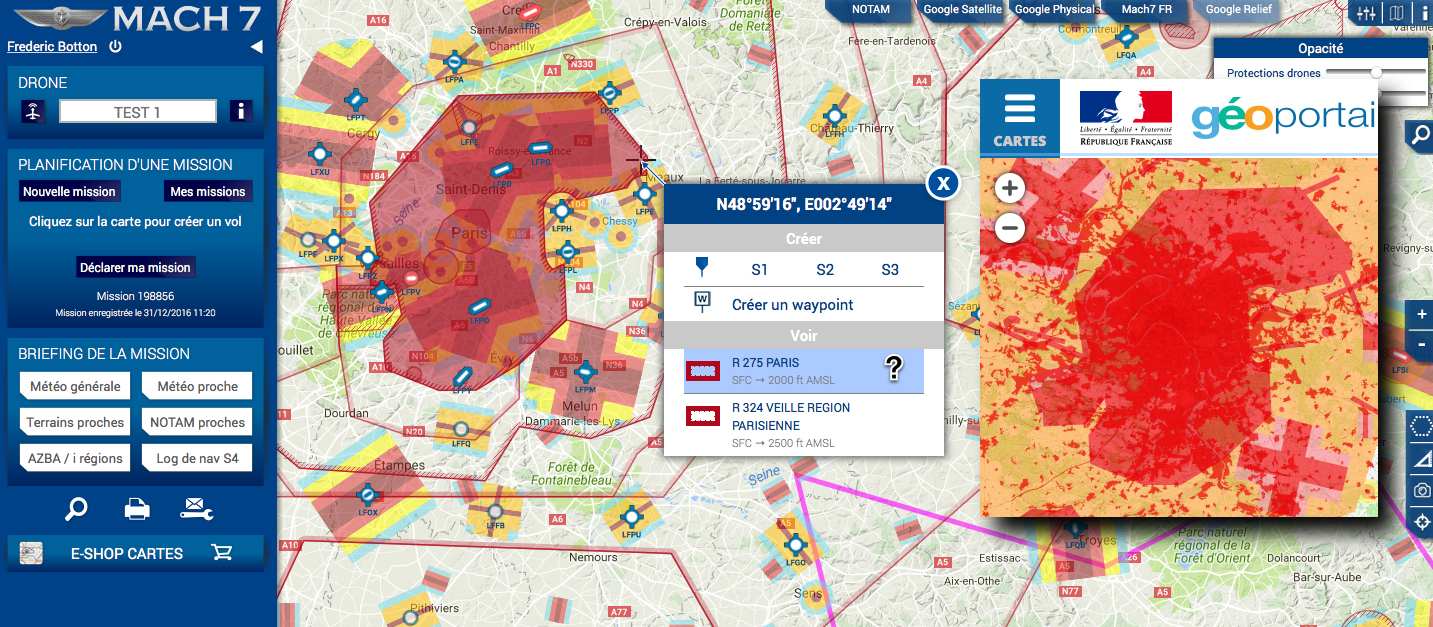Select the triangle ruler measure tool
Image resolution: width=1433 pixels, height=627 pixels.
(1421, 459)
